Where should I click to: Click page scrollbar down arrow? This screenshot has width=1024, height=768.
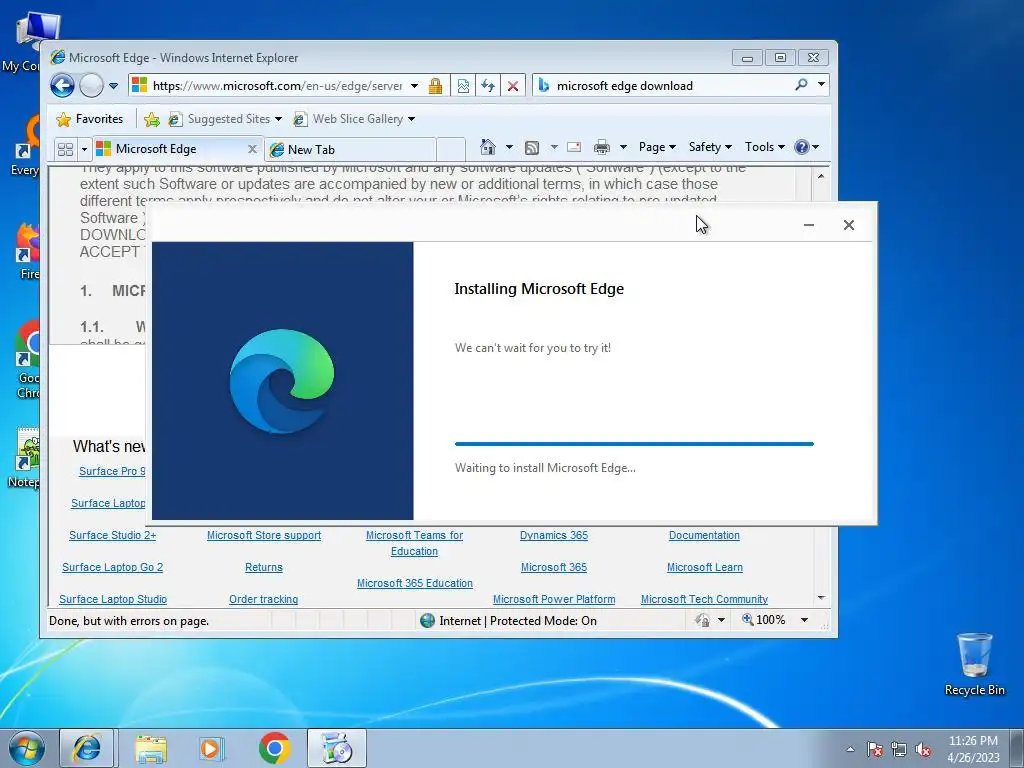pyautogui.click(x=821, y=598)
